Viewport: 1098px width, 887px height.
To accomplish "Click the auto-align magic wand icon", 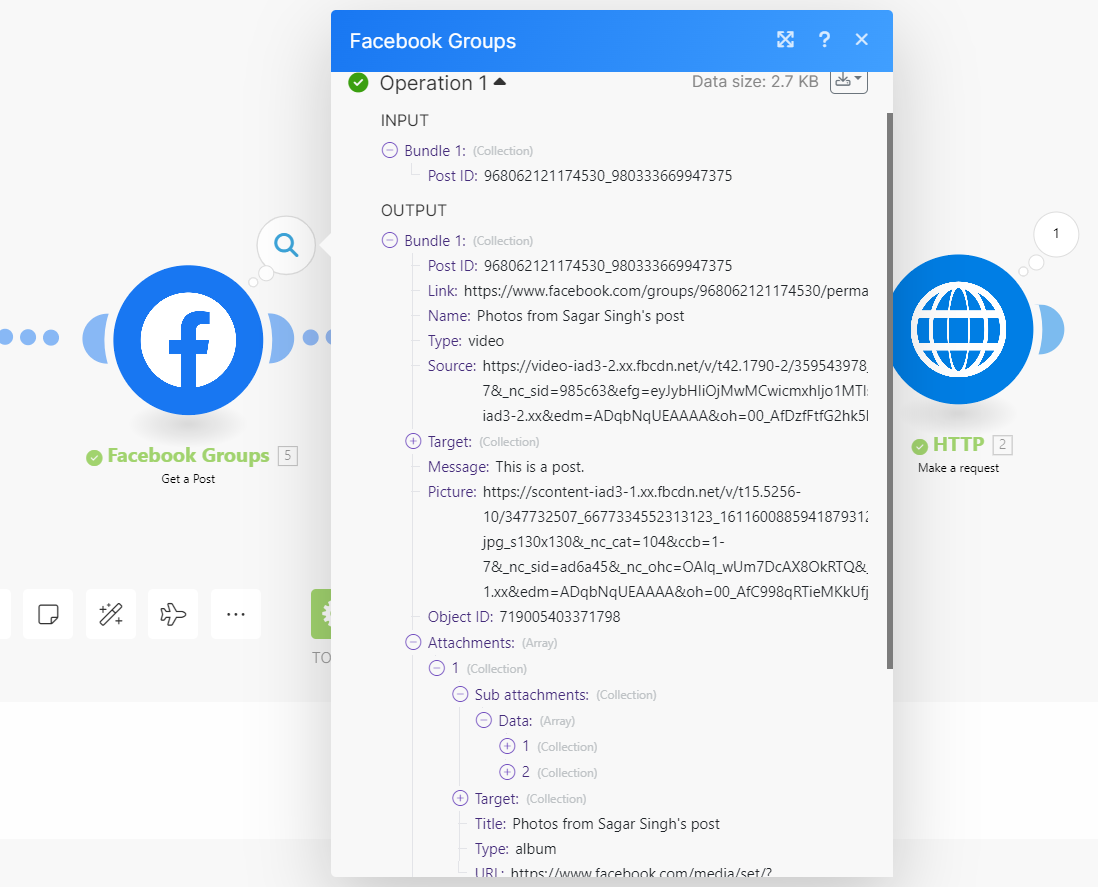I will (x=111, y=614).
